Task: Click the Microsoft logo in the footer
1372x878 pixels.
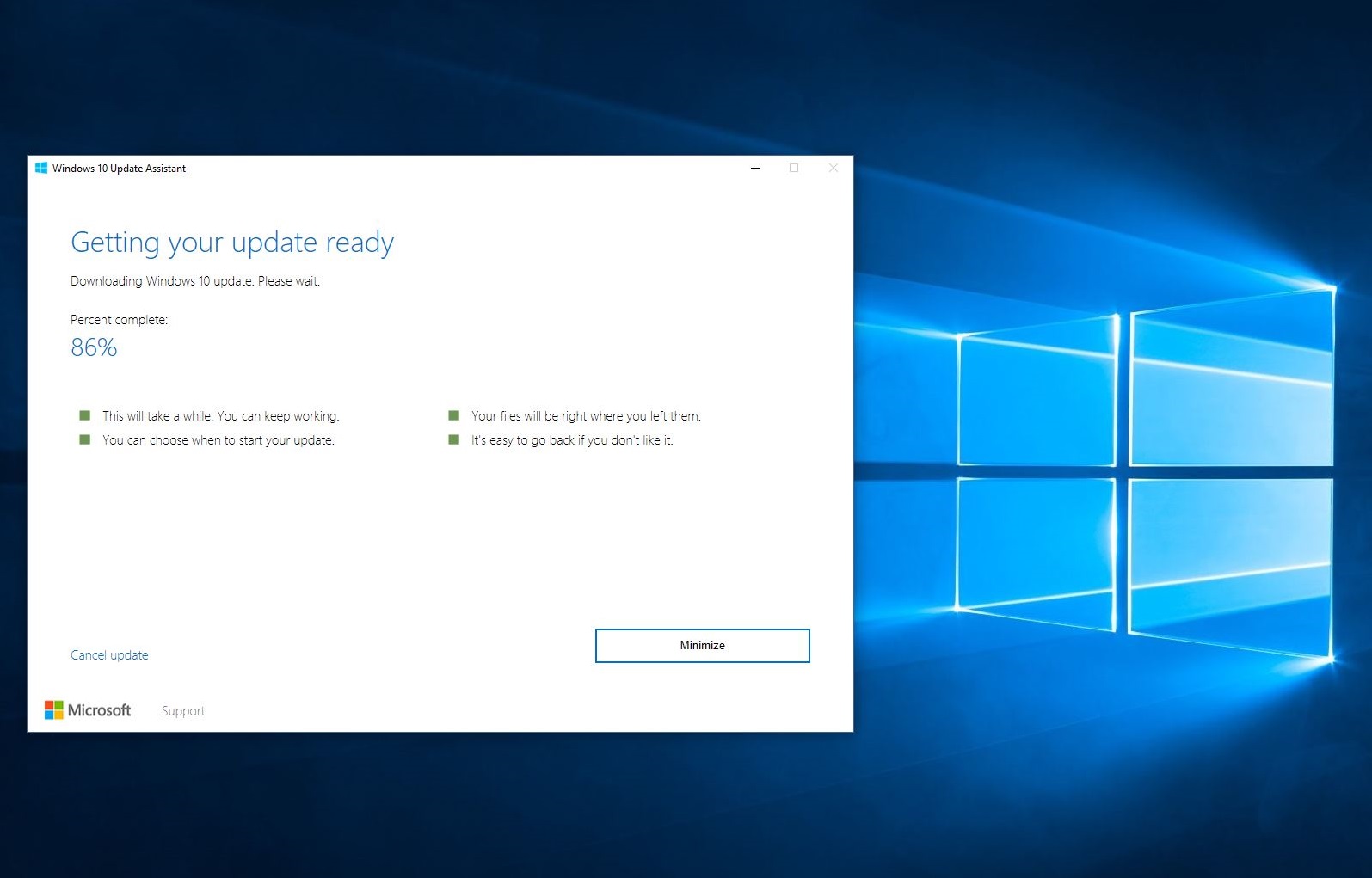Action: pyautogui.click(x=88, y=710)
